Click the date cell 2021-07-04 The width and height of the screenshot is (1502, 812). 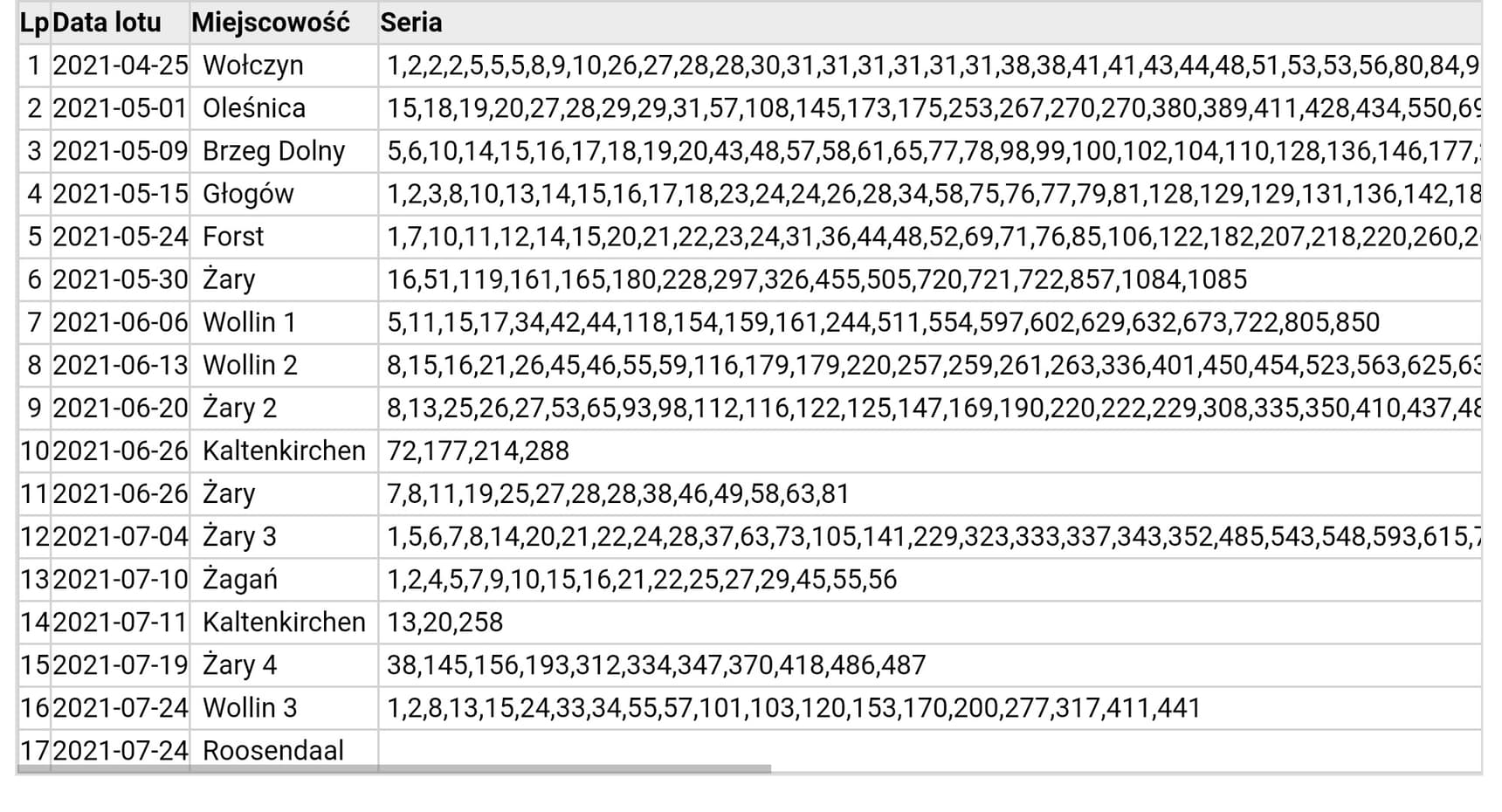(120, 536)
